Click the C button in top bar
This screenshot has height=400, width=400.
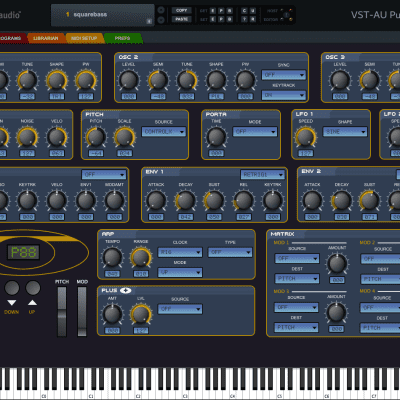[x=244, y=11]
